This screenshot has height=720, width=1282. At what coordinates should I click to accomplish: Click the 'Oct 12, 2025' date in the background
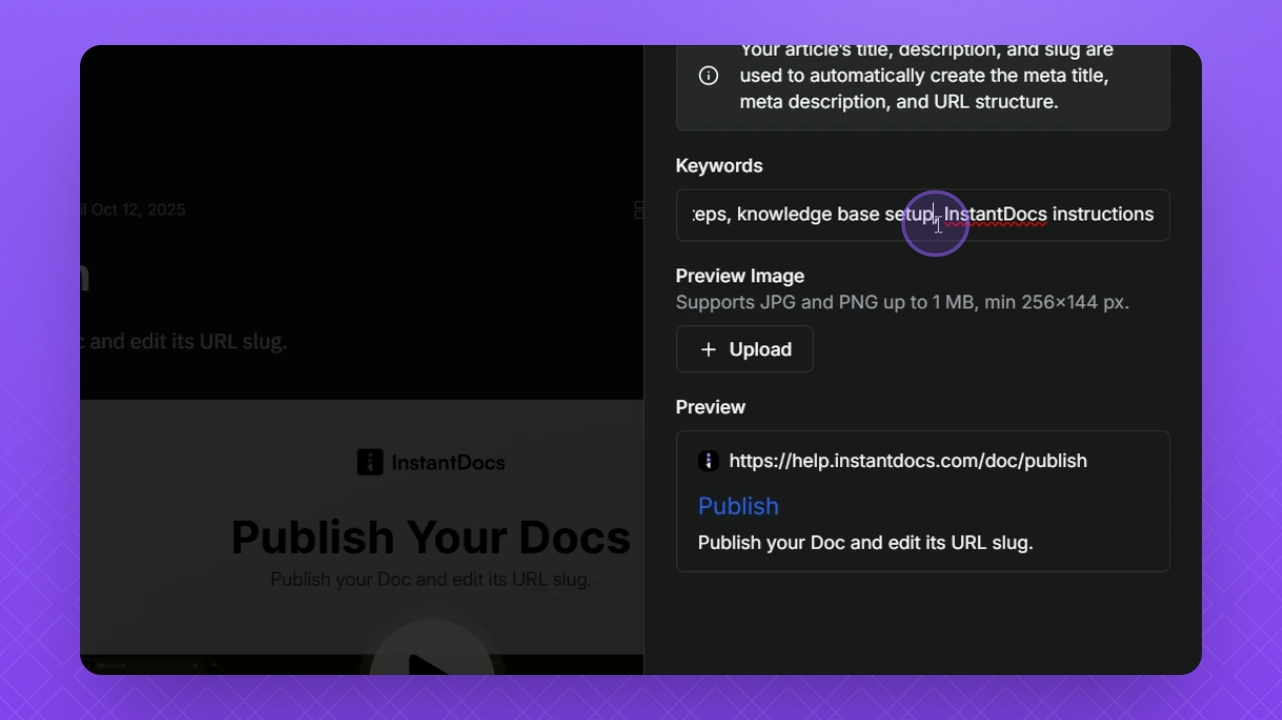tap(138, 210)
